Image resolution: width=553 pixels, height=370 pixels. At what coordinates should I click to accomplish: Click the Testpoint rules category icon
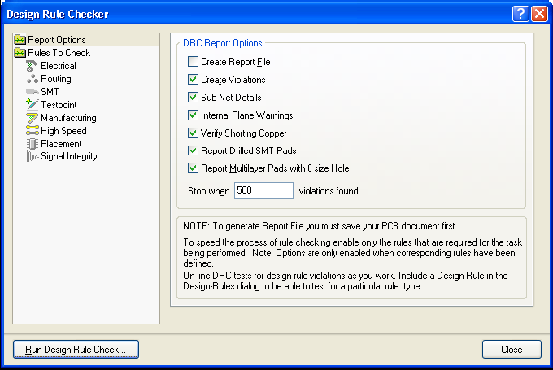[x=32, y=104]
